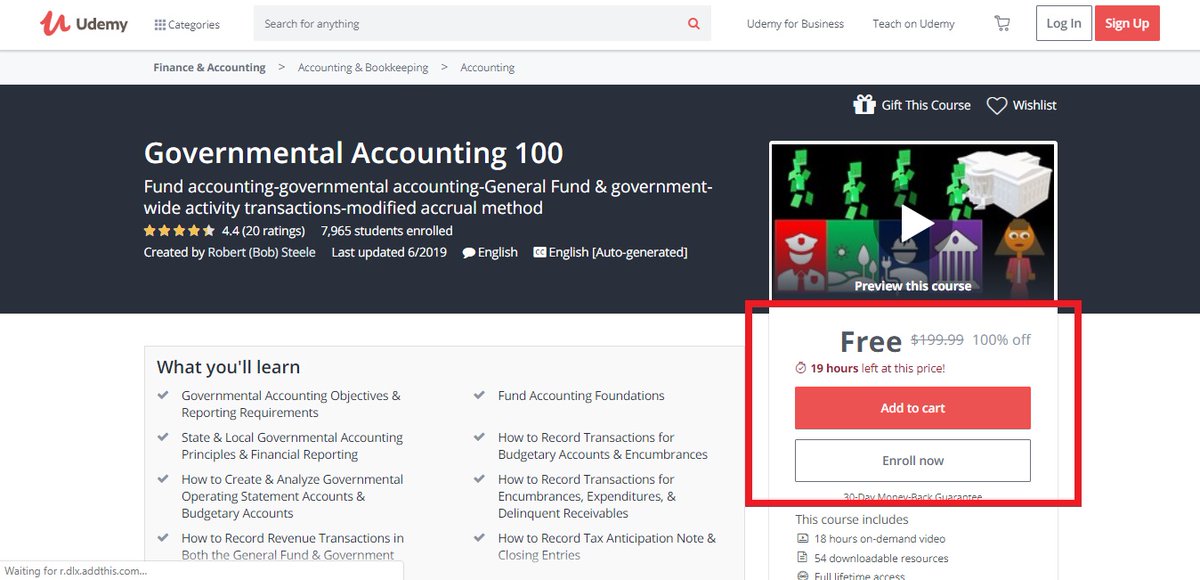The width and height of the screenshot is (1200, 580).
Task: Click the $199.99 struck-through price
Action: tap(937, 340)
